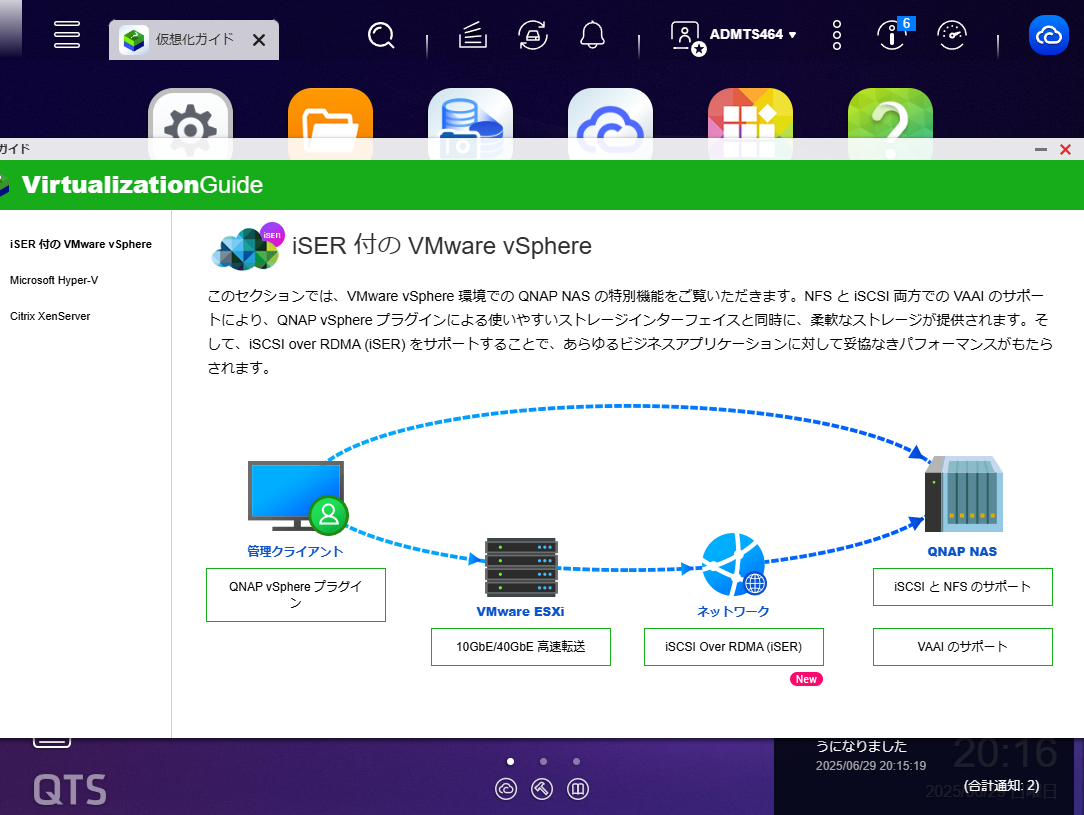
Task: Click the 管理クライアント monitor image
Action: coord(298,497)
